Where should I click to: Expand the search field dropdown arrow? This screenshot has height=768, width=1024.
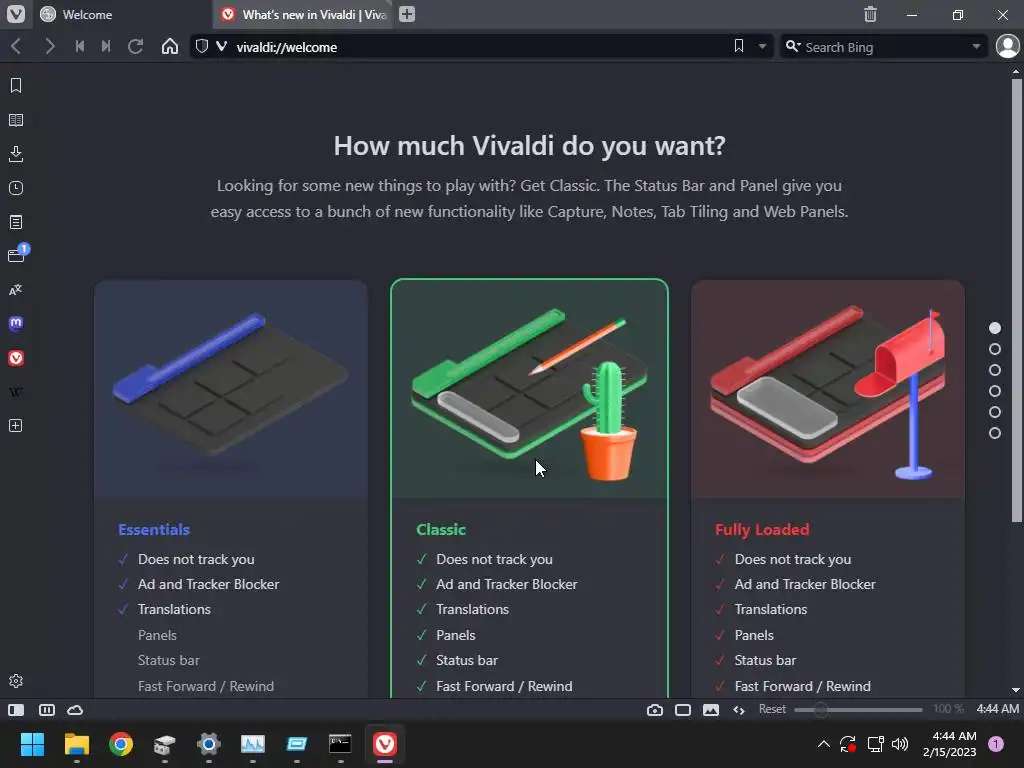click(x=976, y=46)
